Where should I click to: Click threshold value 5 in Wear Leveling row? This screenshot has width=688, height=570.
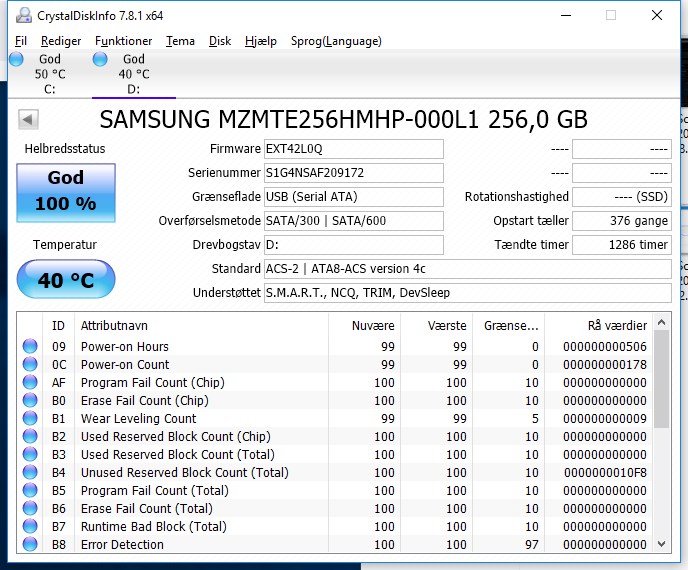pyautogui.click(x=535, y=419)
